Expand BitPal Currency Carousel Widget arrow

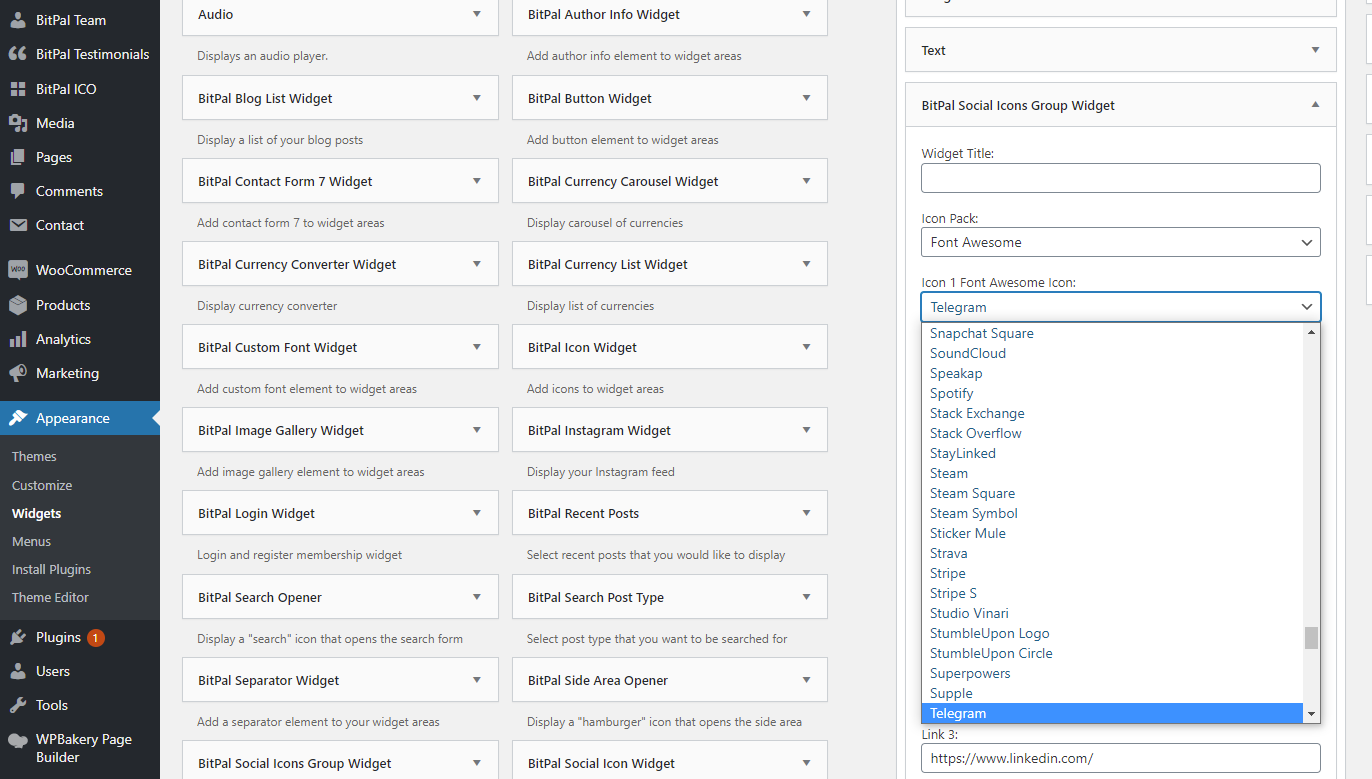(x=807, y=181)
